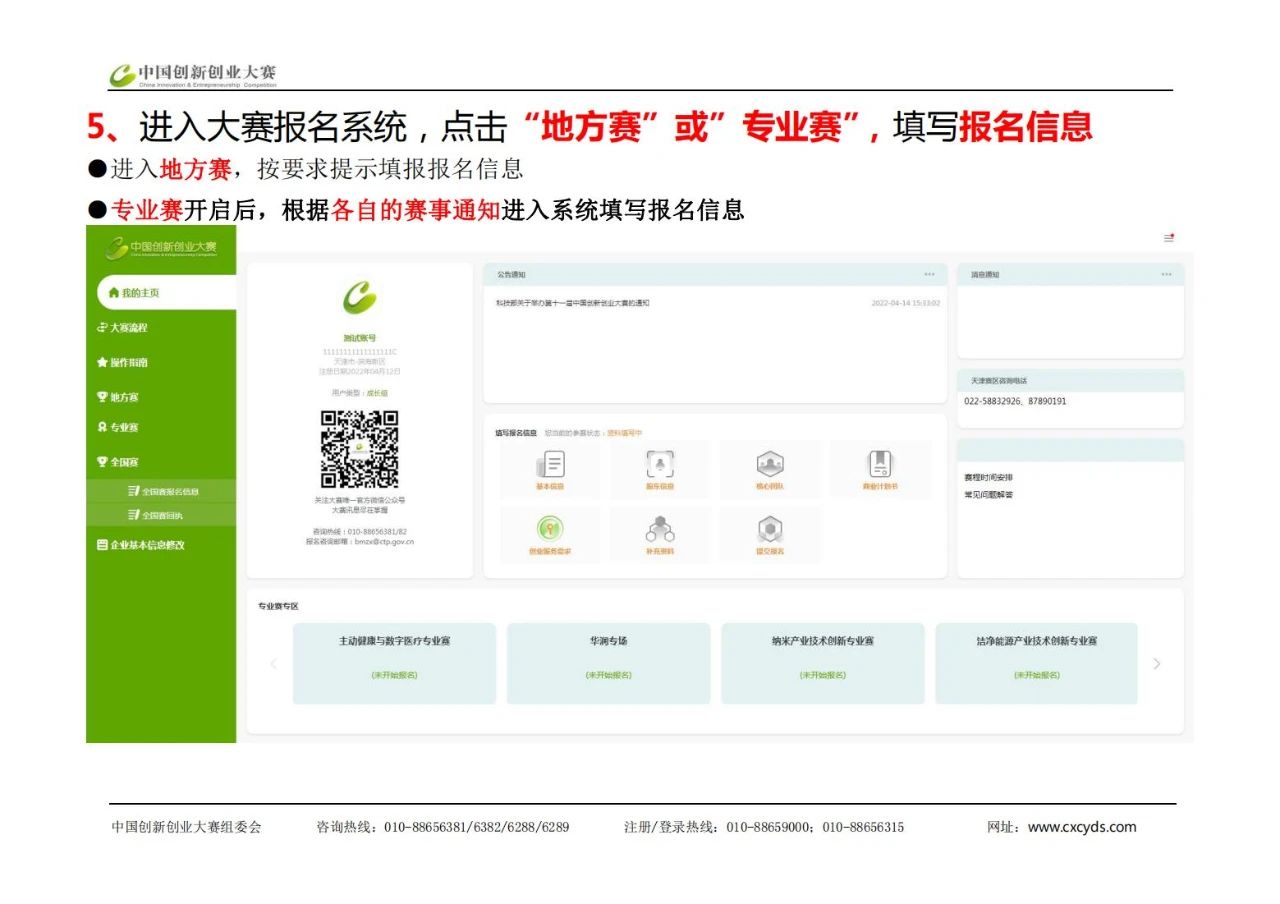This screenshot has width=1280, height=904.
Task: Click the 提交报名 submit registration icon
Action: 769,531
